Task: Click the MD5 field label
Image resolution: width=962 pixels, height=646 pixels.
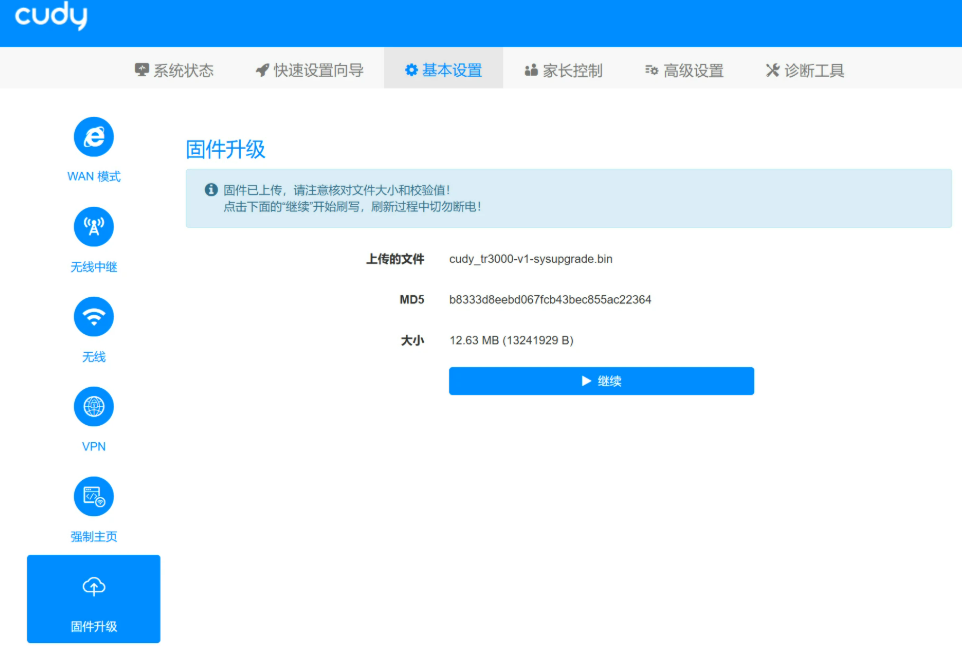Action: 412,299
